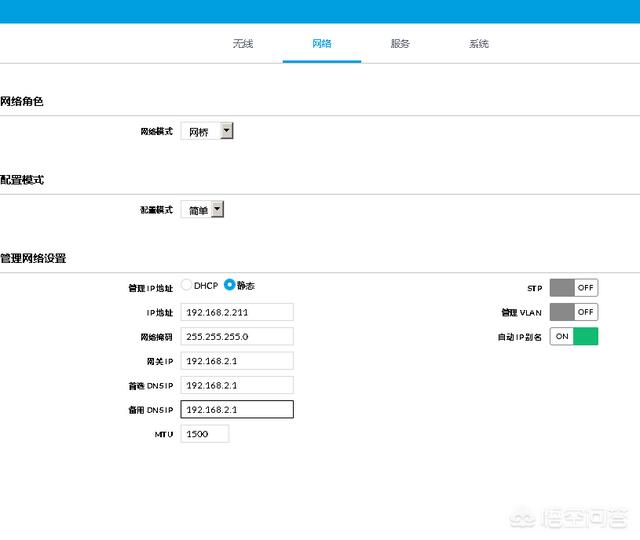The height and width of the screenshot is (540, 640).
Task: Click the 管理网络设置 section heading
Action: click(33, 258)
